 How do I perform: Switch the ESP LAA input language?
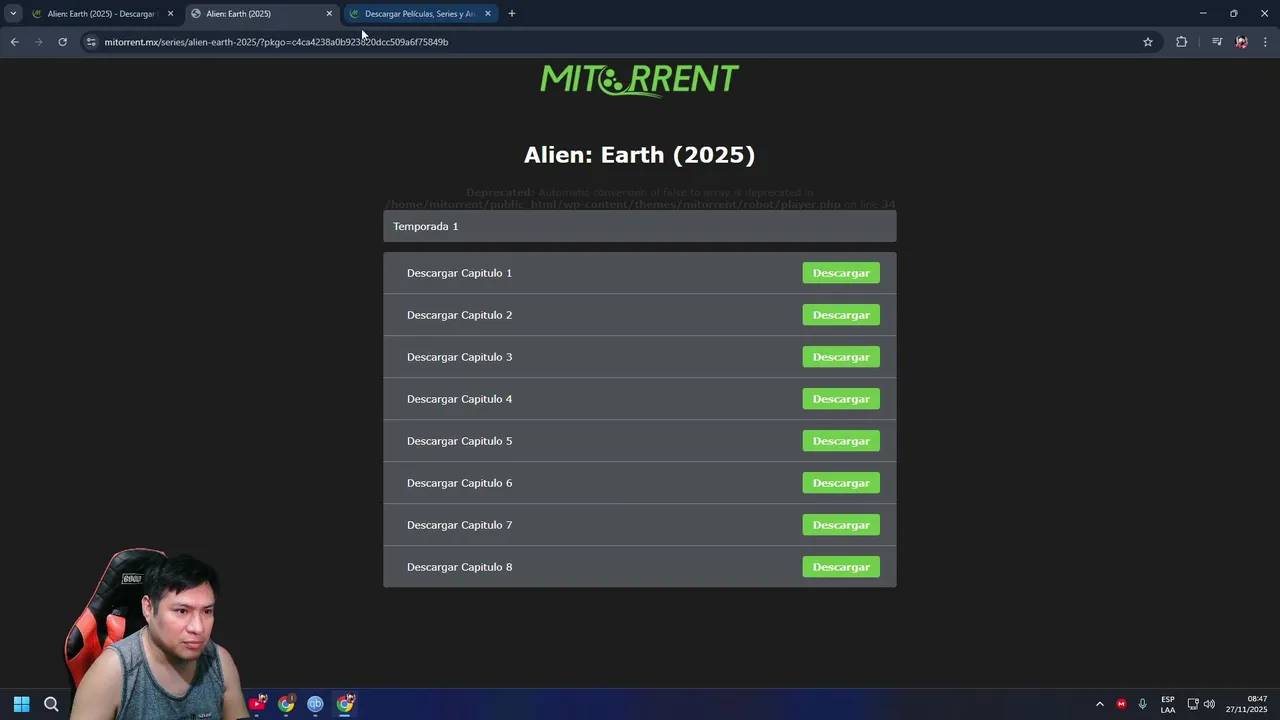pyautogui.click(x=1168, y=704)
